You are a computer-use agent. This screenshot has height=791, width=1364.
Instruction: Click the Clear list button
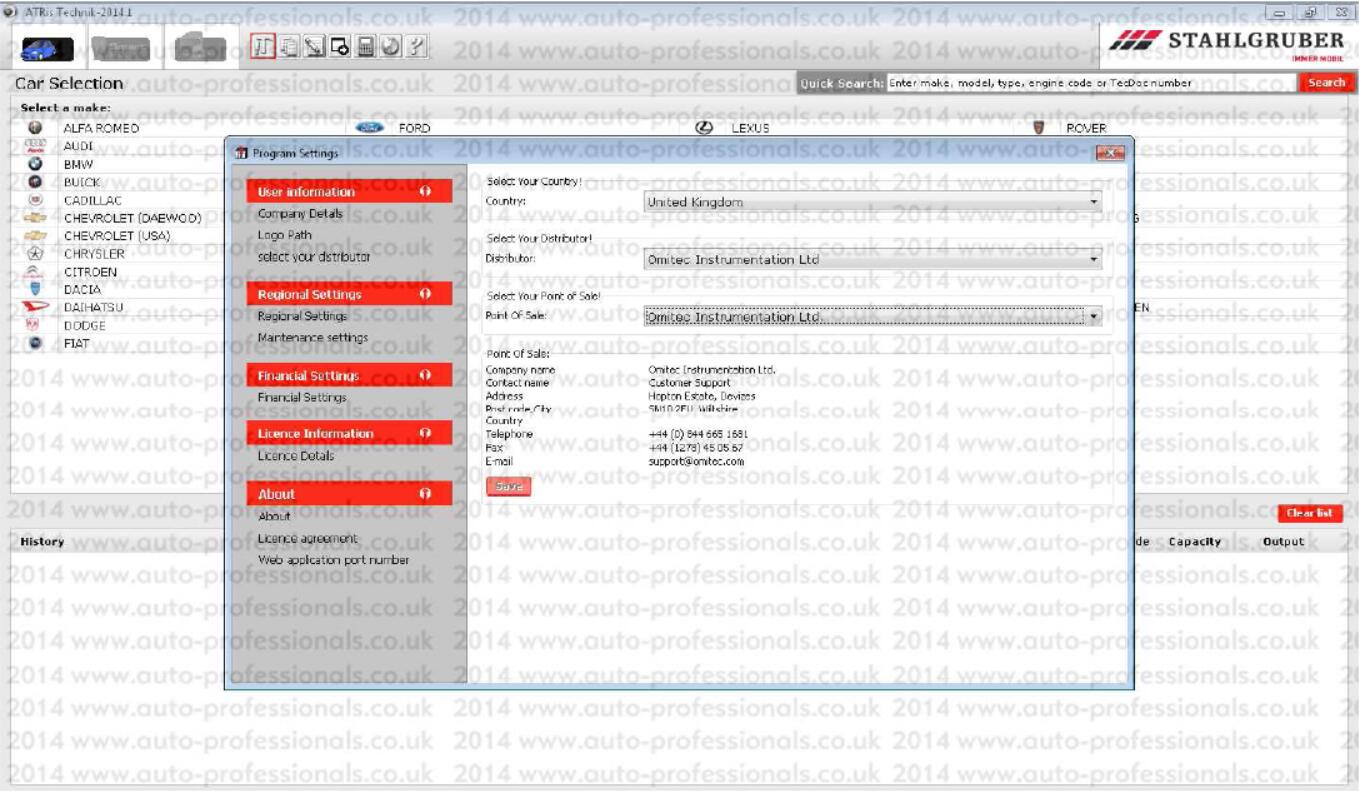pyautogui.click(x=1309, y=513)
